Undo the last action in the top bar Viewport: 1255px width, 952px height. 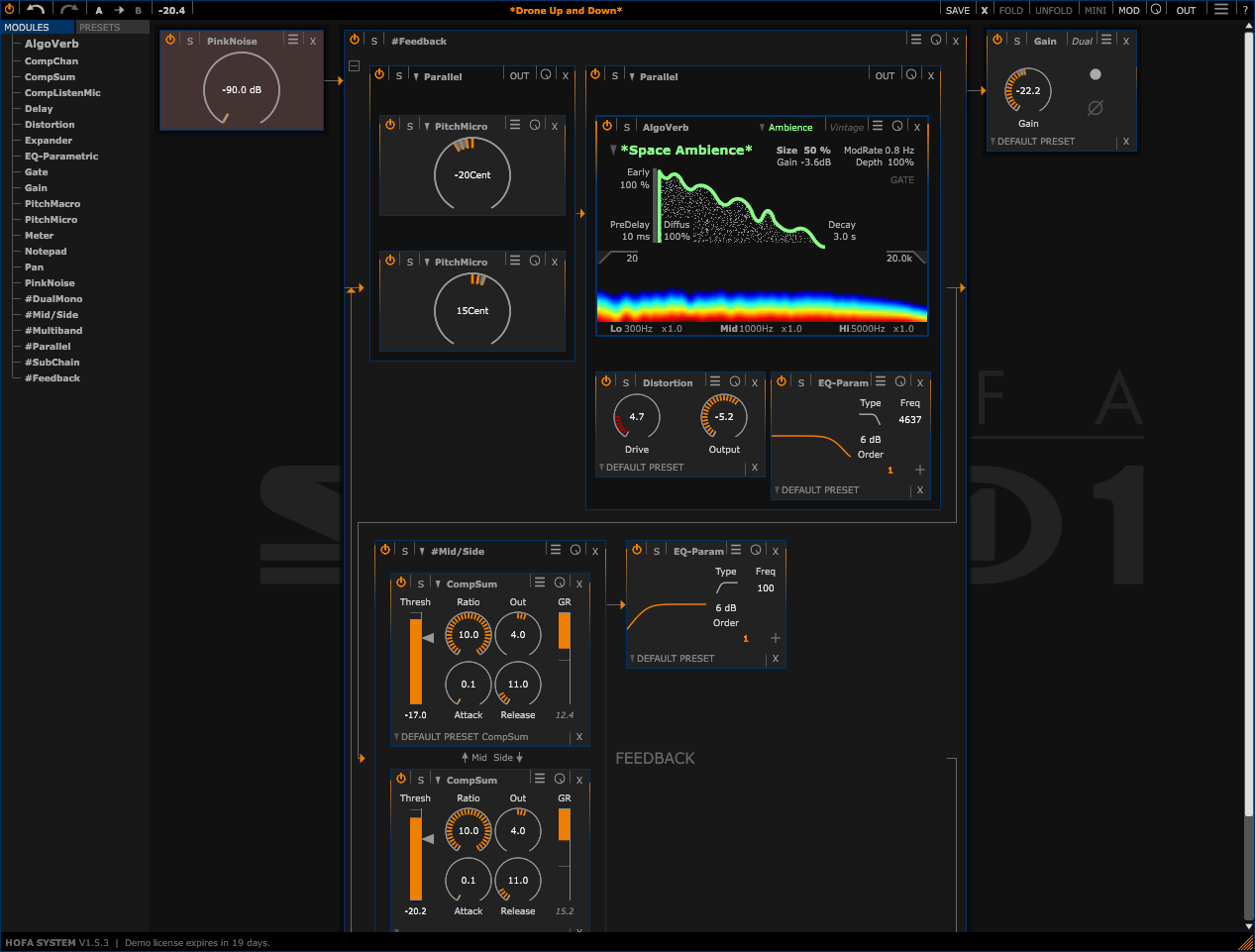click(x=36, y=10)
